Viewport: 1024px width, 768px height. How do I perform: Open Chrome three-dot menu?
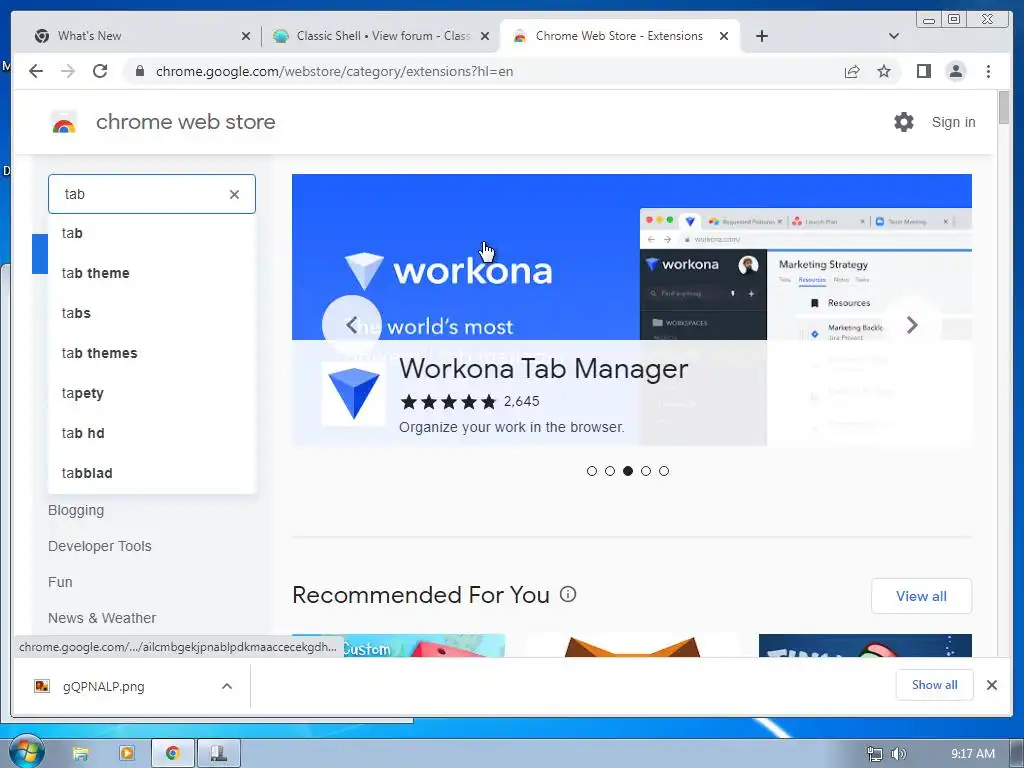(x=988, y=71)
